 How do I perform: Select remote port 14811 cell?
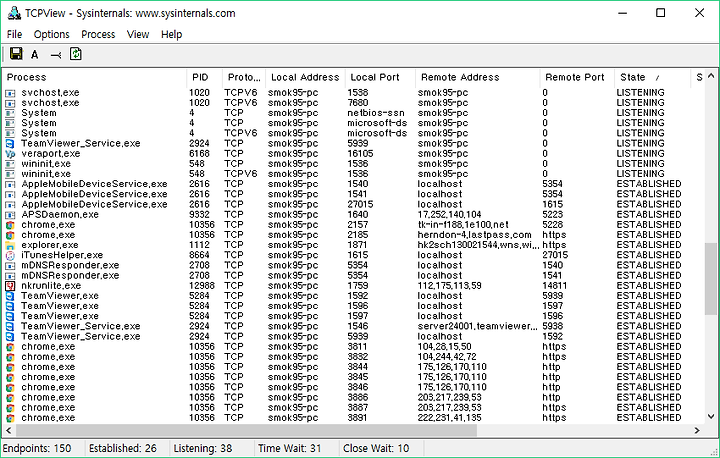[x=554, y=286]
